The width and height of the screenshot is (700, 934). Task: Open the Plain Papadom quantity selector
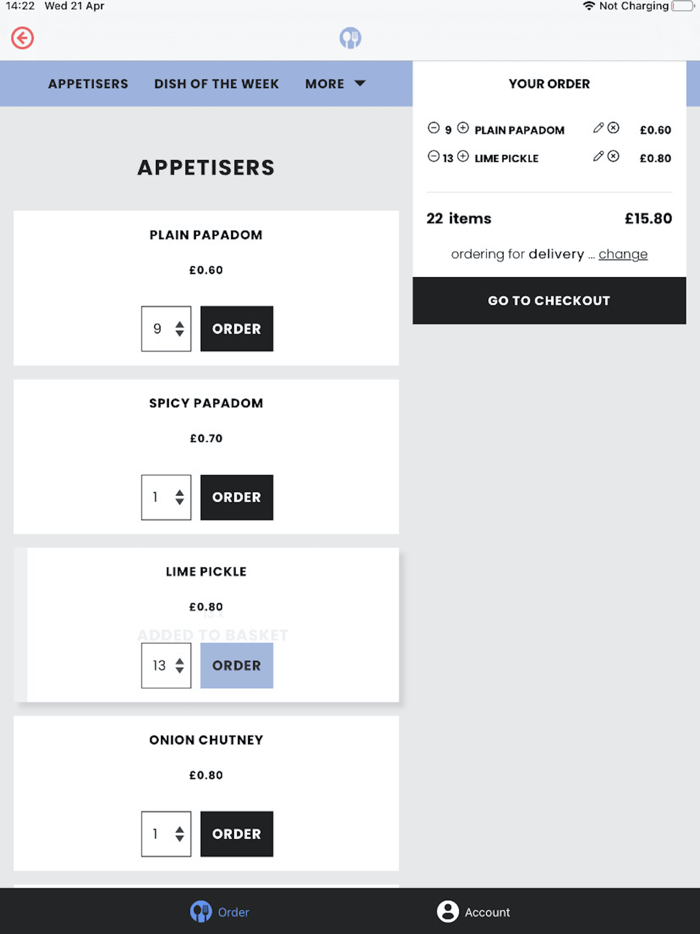pos(166,329)
